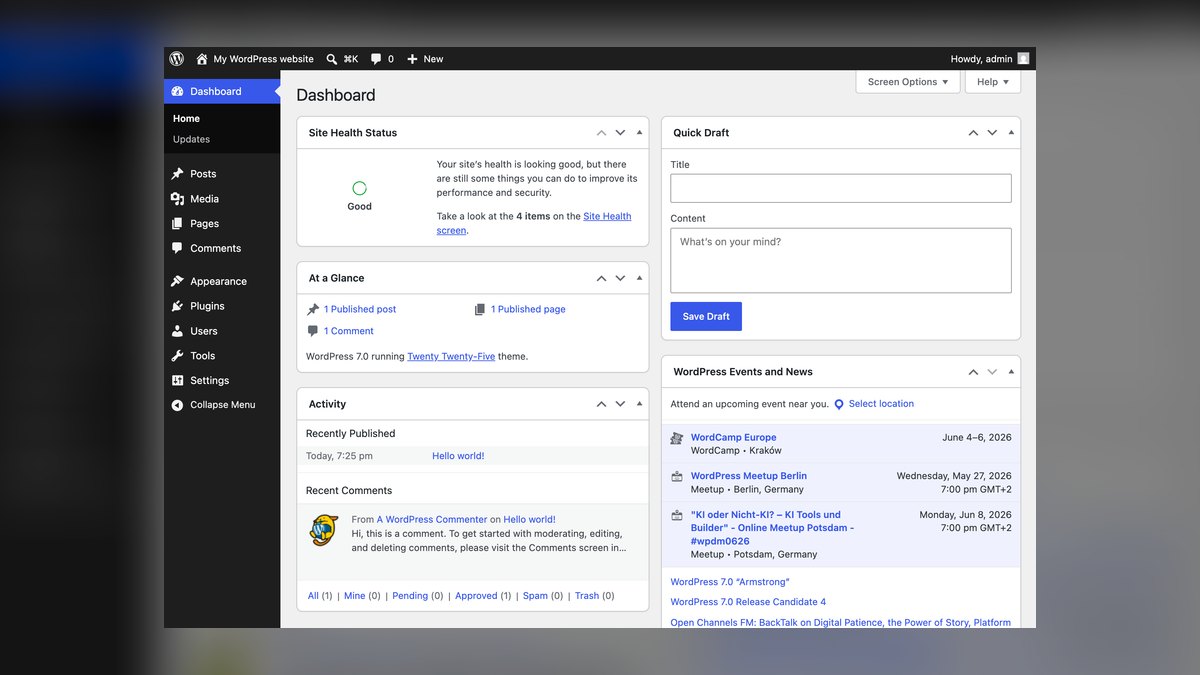1200x675 pixels.
Task: Click the admin avatar in the toolbar
Action: pos(1023,59)
